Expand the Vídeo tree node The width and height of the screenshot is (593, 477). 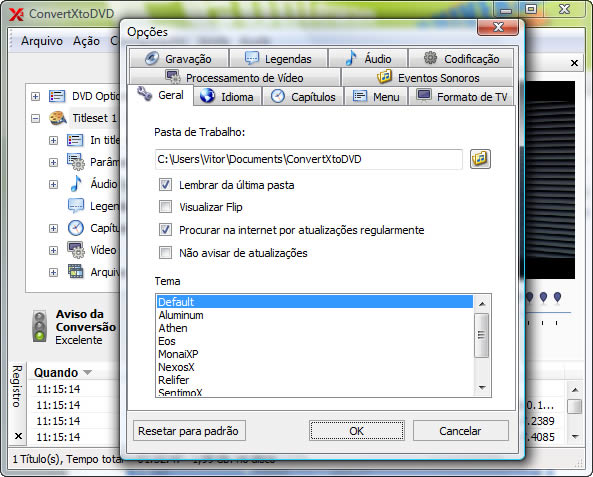tap(53, 250)
